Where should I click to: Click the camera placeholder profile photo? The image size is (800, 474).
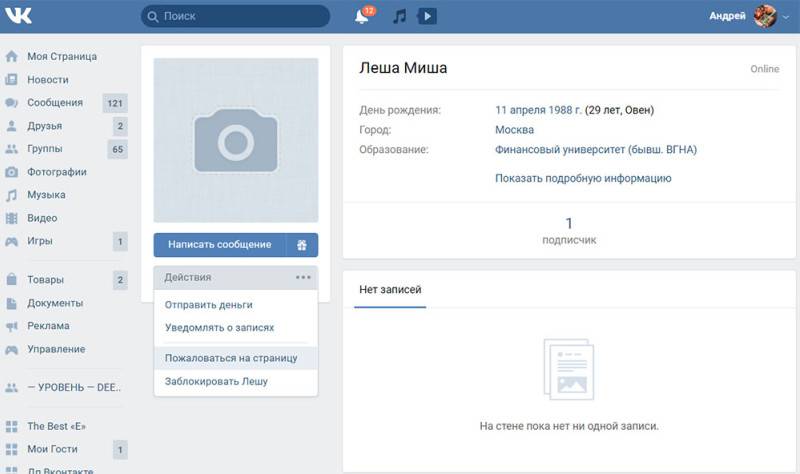(x=235, y=139)
